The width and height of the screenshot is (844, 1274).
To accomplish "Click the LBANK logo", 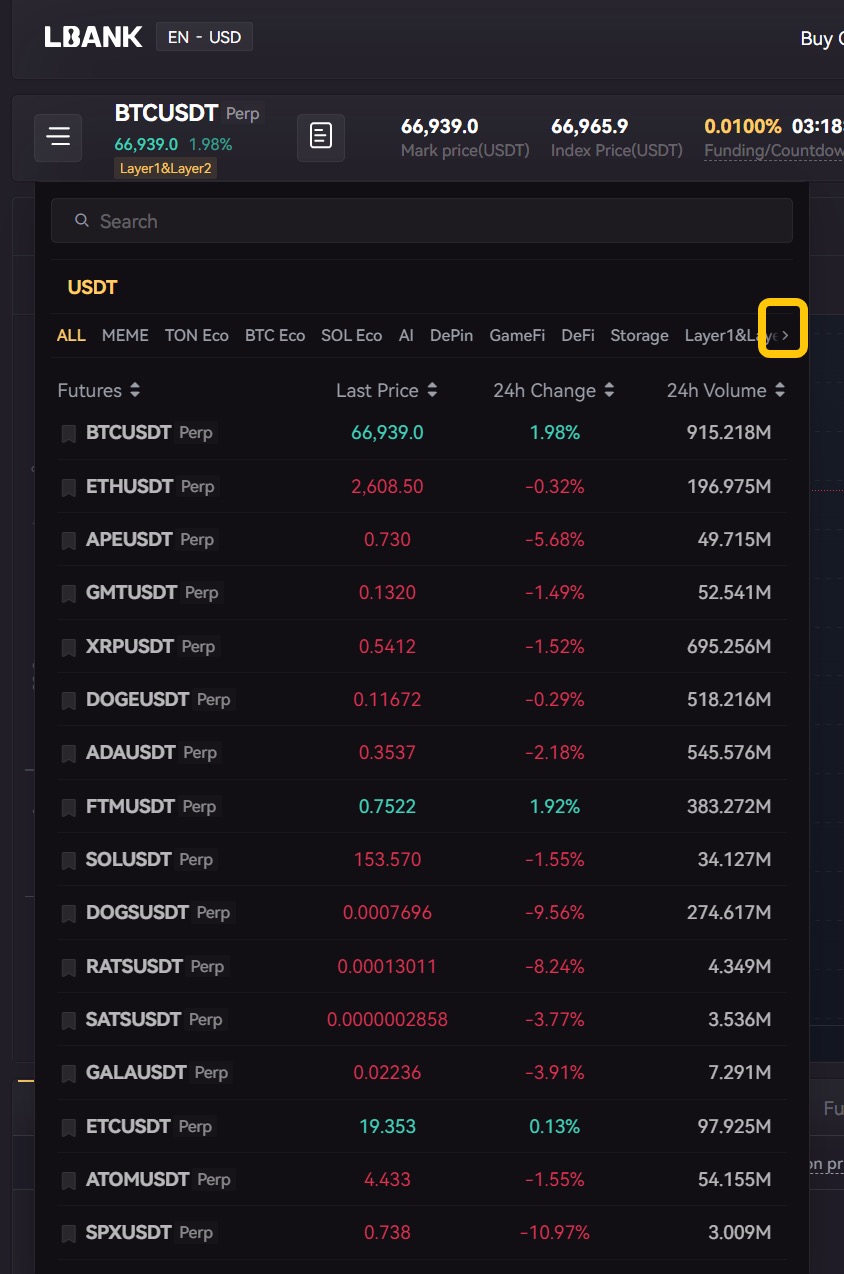I will pyautogui.click(x=93, y=38).
